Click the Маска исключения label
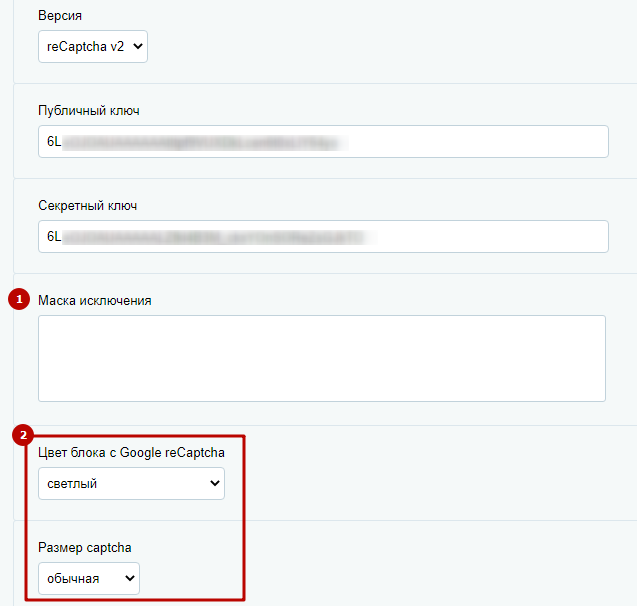 pyautogui.click(x=95, y=301)
